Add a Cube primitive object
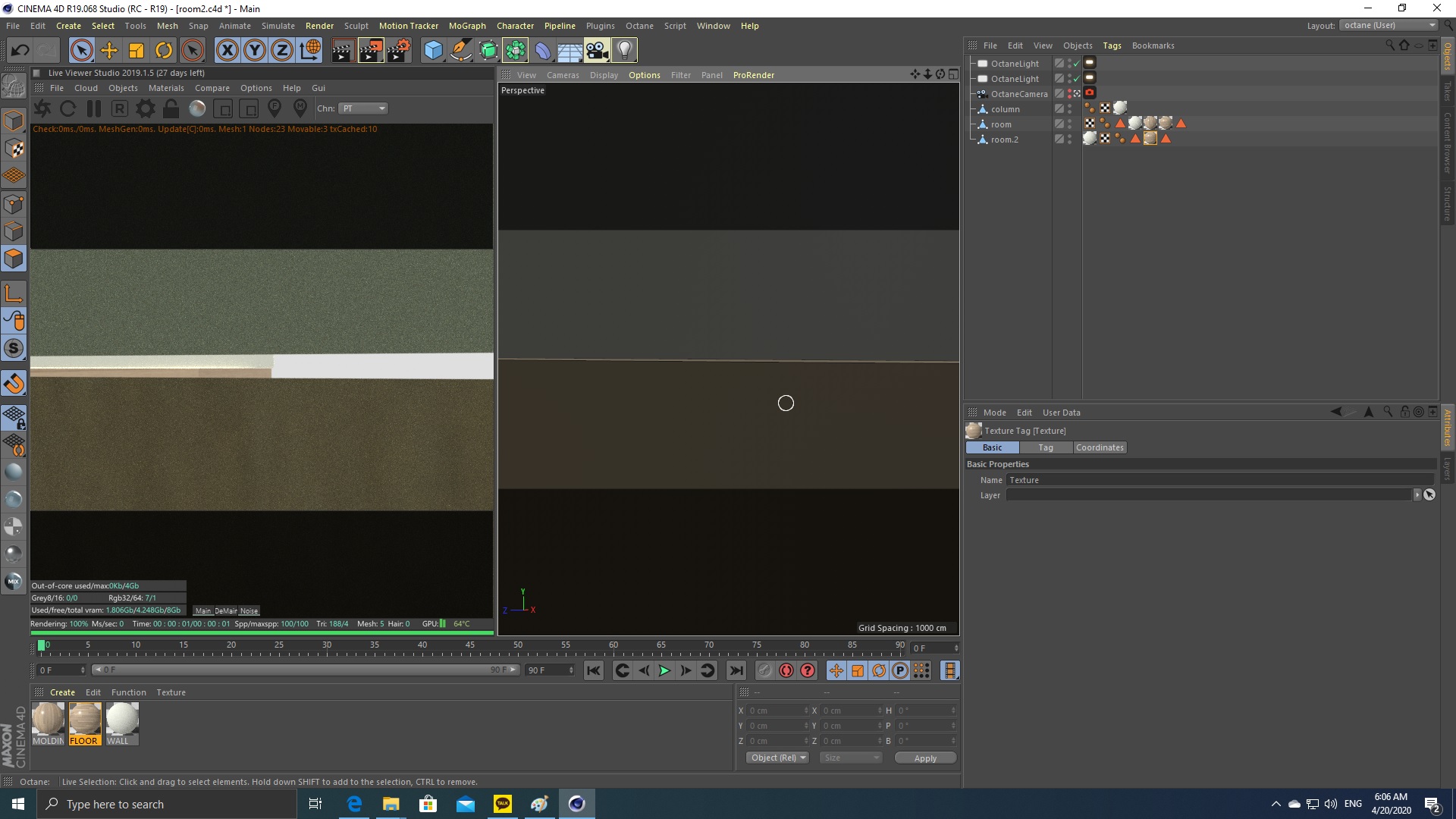This screenshot has height=819, width=1456. point(433,51)
